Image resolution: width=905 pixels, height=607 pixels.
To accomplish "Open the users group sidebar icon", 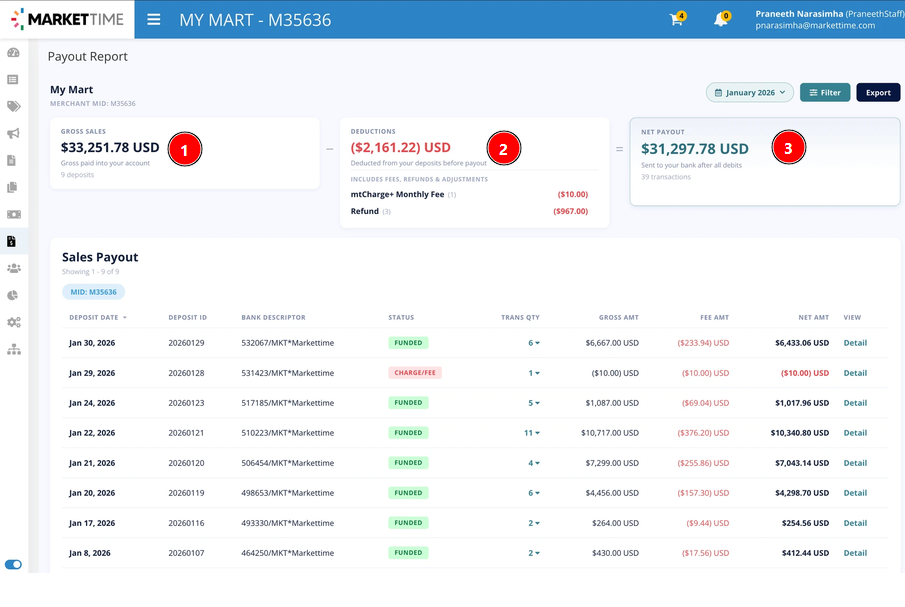I will (13, 268).
